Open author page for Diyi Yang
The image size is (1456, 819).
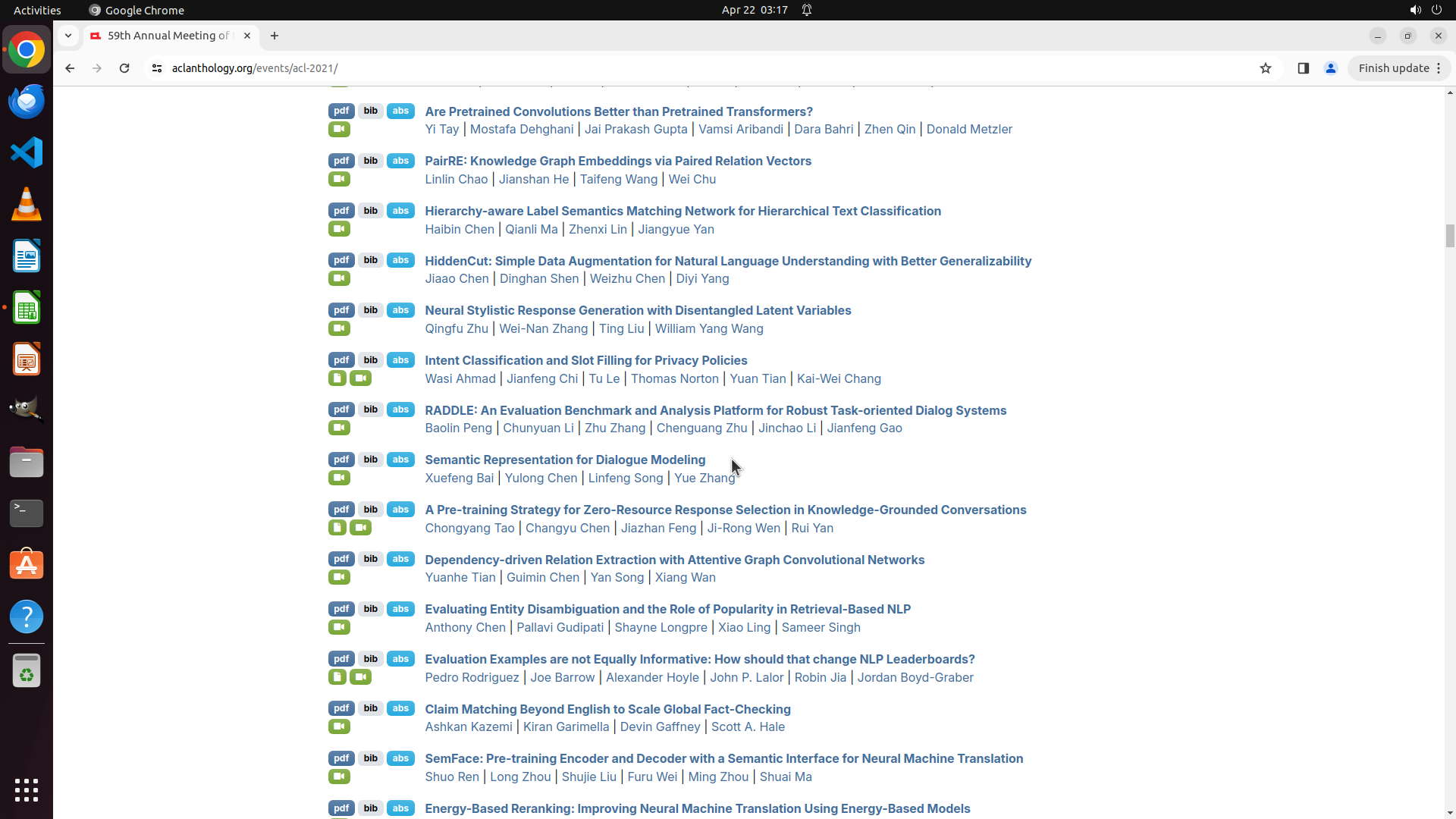[x=702, y=279]
